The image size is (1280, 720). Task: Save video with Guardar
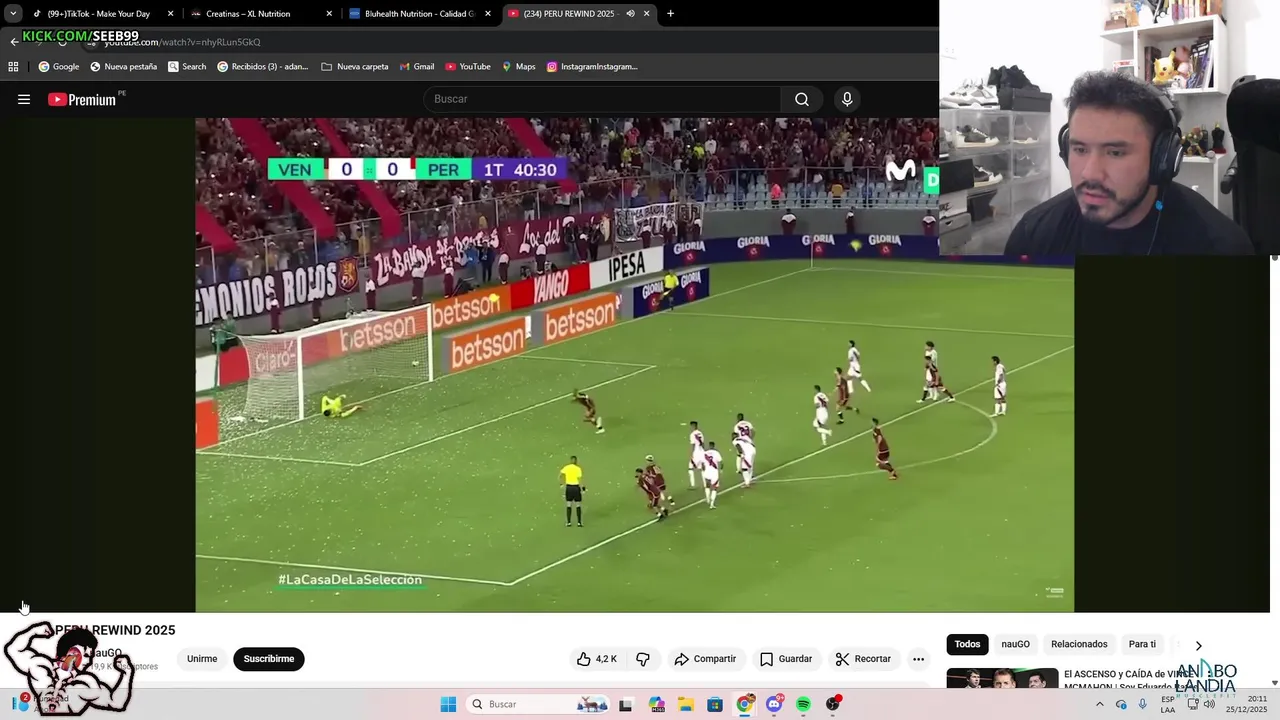coord(786,659)
